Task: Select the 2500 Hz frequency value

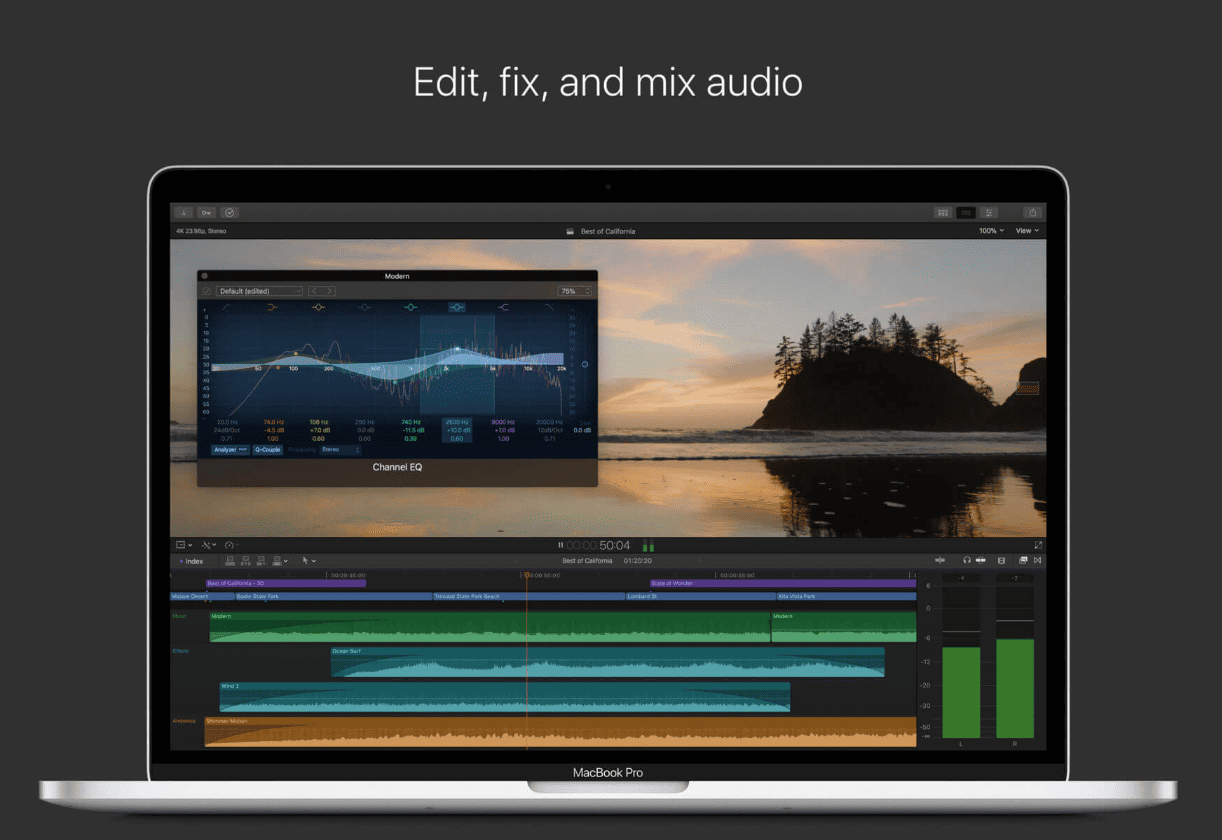Action: (457, 422)
